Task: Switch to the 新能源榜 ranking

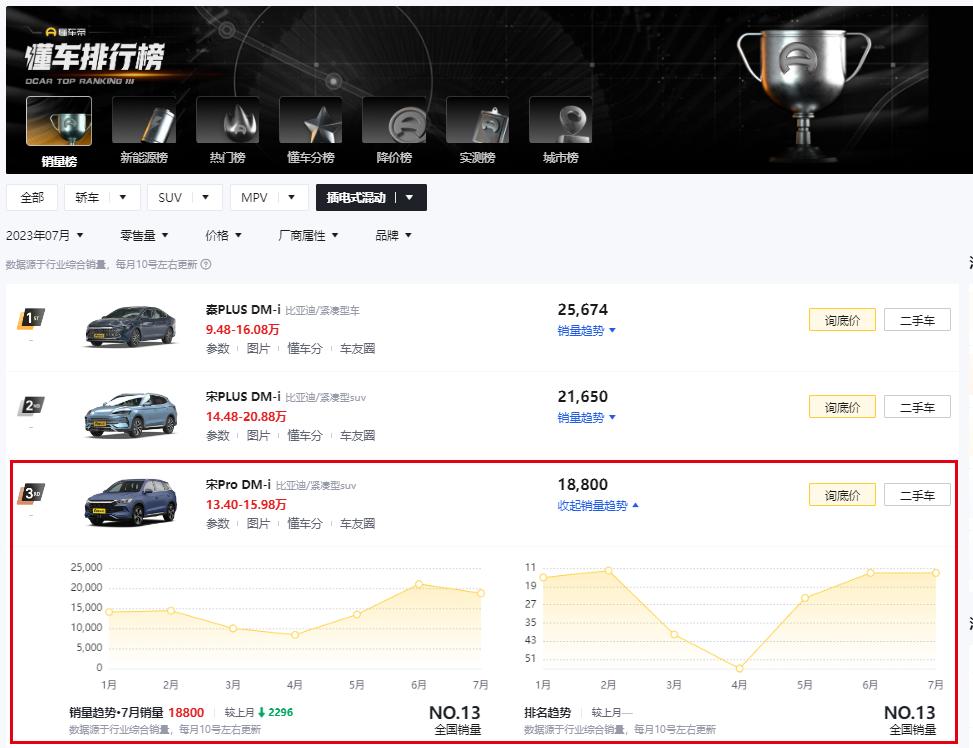Action: 143,130
